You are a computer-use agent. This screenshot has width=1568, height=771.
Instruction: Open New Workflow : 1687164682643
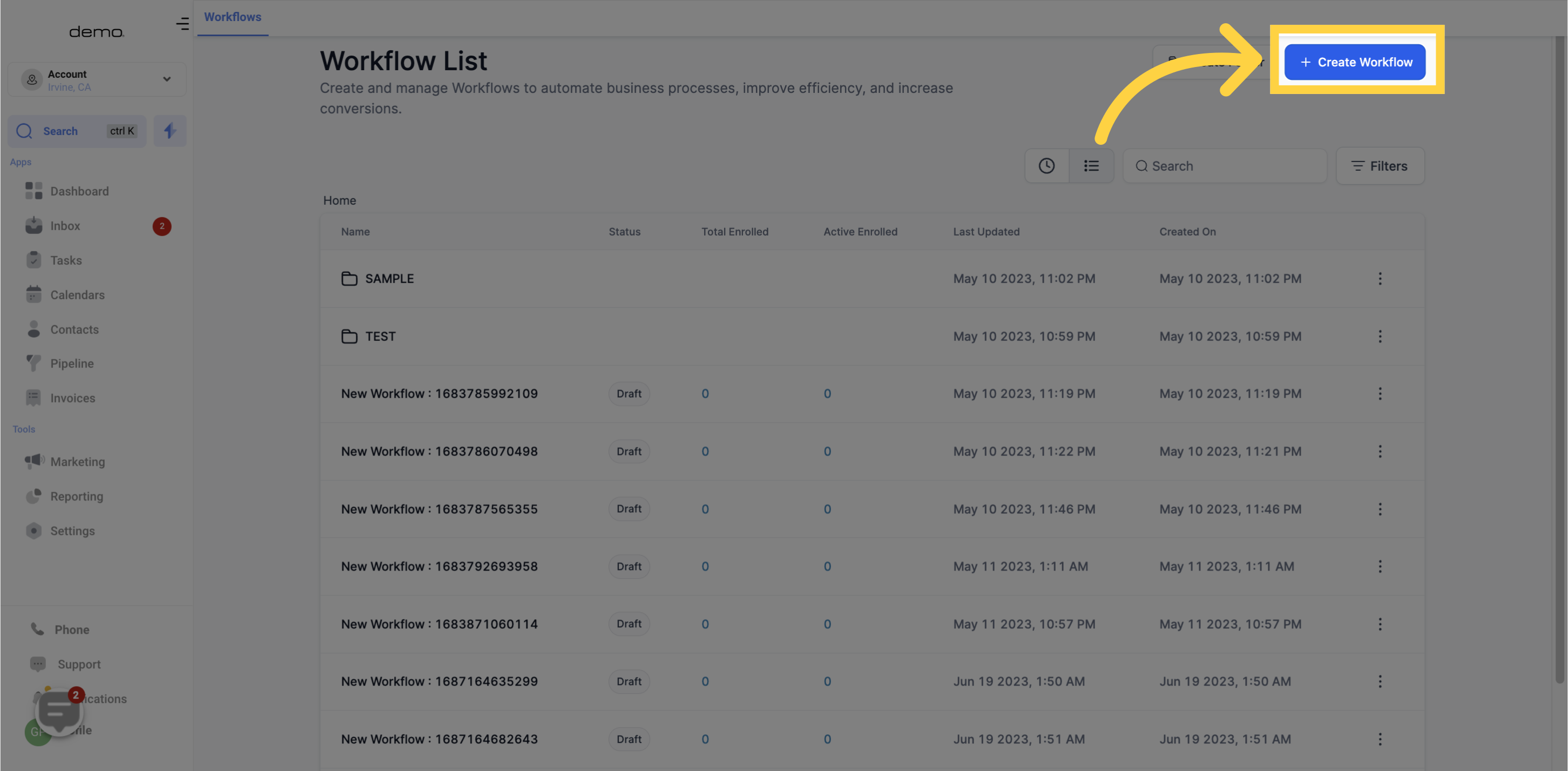439,739
